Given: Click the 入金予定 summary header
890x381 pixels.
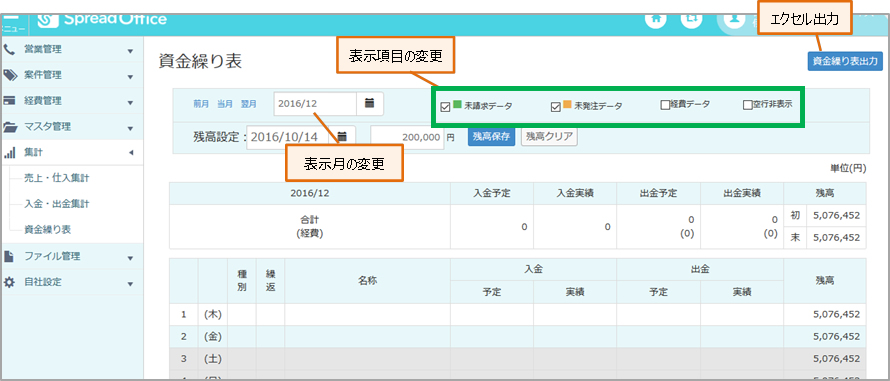Looking at the screenshot, I should pos(492,193).
